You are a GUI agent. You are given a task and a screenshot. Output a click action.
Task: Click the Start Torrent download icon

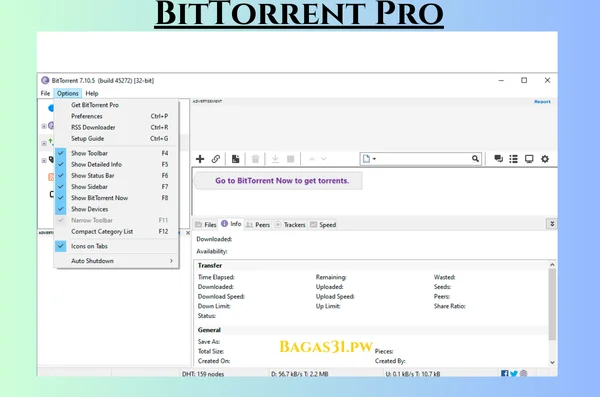click(275, 159)
